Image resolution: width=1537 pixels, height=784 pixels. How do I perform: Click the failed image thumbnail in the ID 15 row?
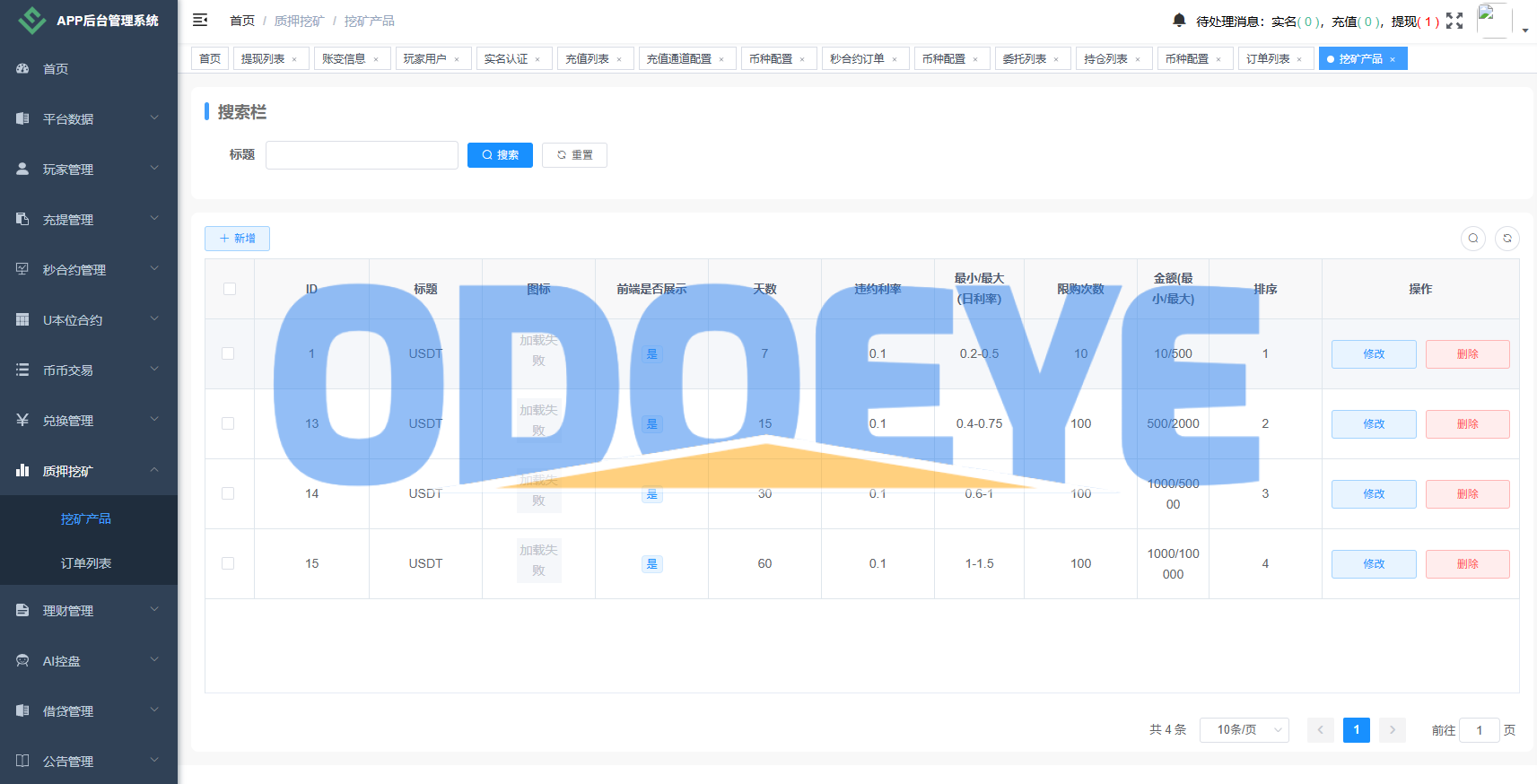click(x=538, y=561)
